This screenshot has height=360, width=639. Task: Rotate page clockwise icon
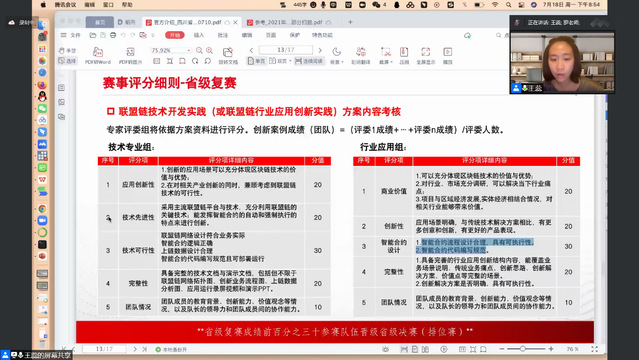pos(195,61)
